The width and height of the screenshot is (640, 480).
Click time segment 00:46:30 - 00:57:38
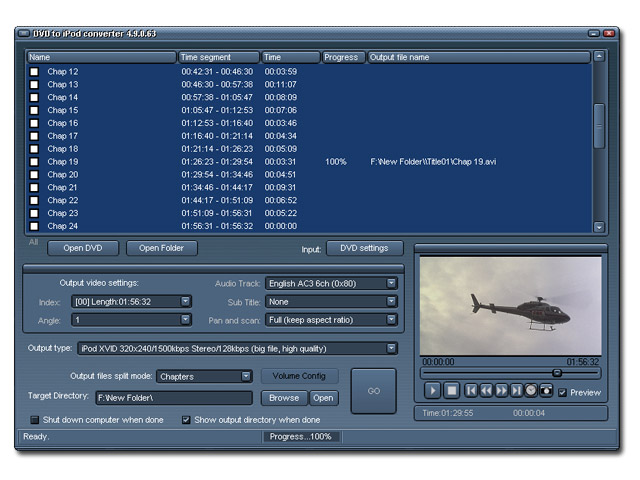pyautogui.click(x=217, y=84)
